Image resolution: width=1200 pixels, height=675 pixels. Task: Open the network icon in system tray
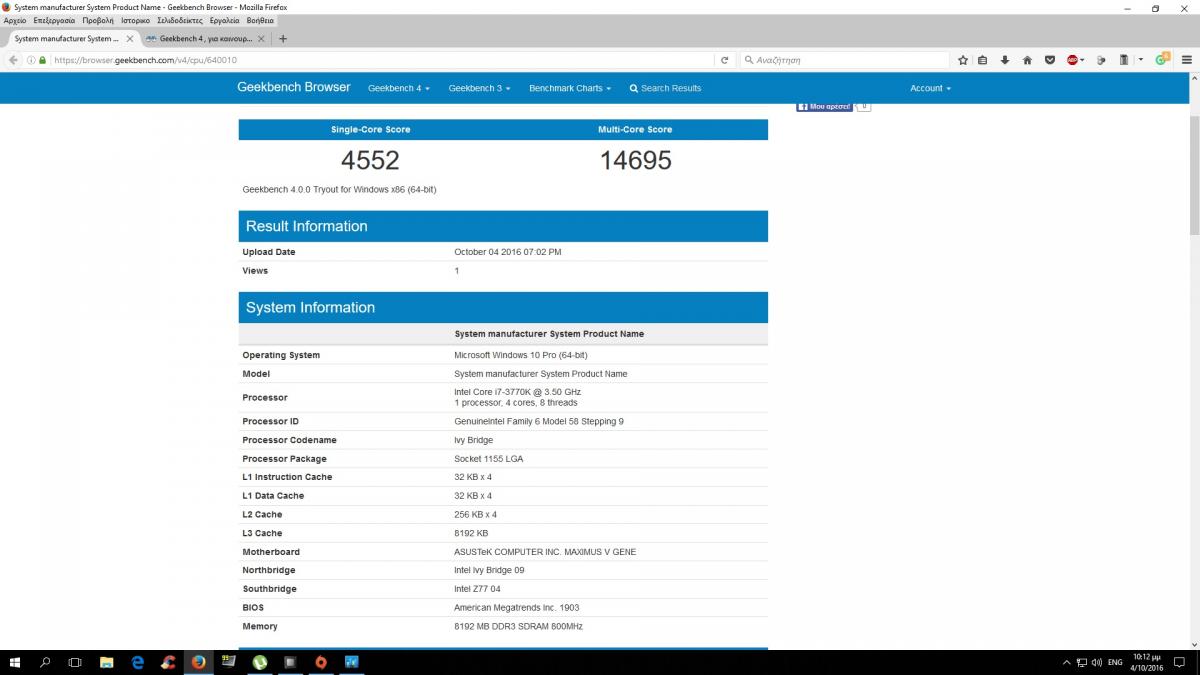pos(1082,662)
